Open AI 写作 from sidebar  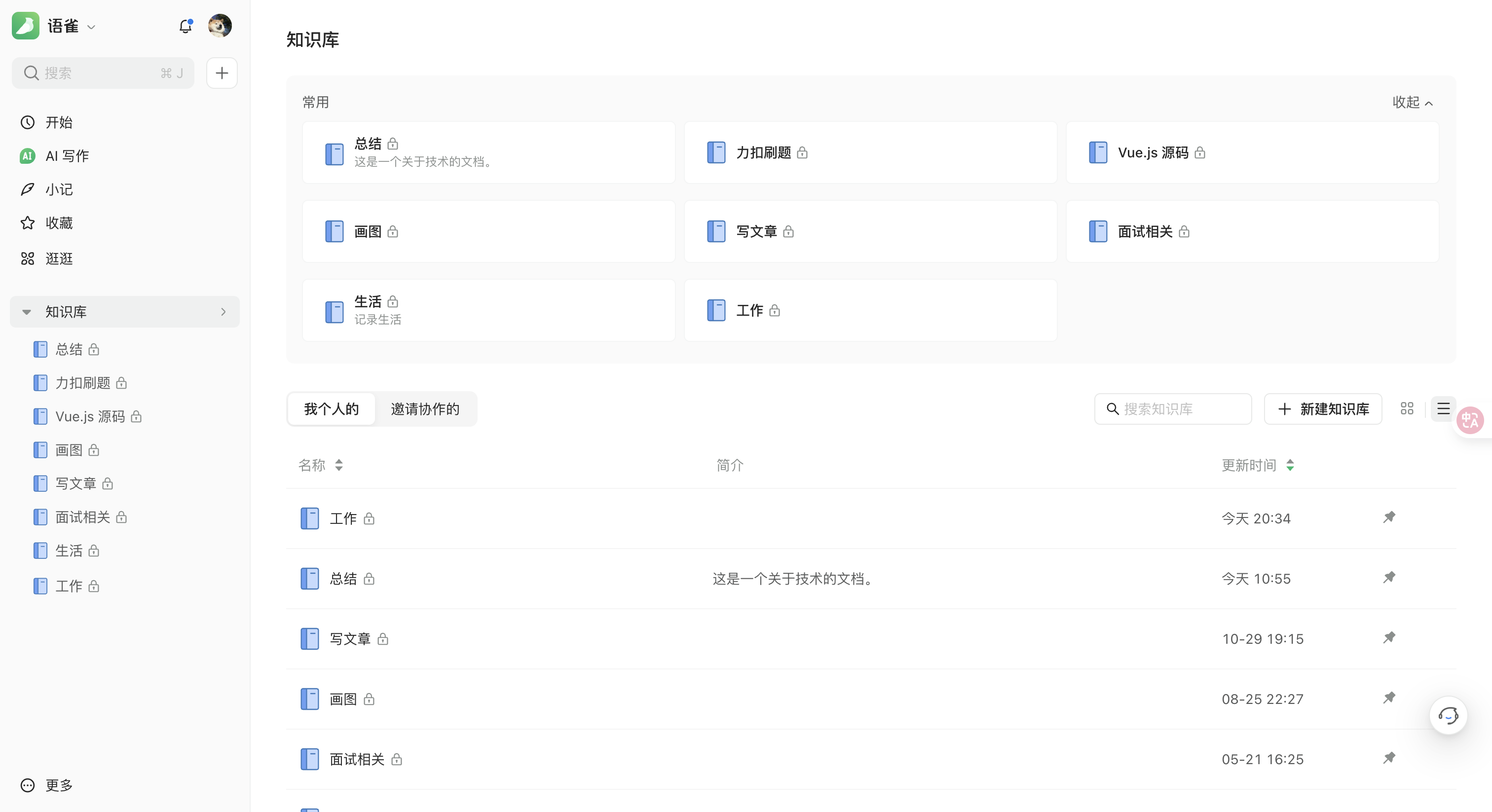[x=67, y=156]
